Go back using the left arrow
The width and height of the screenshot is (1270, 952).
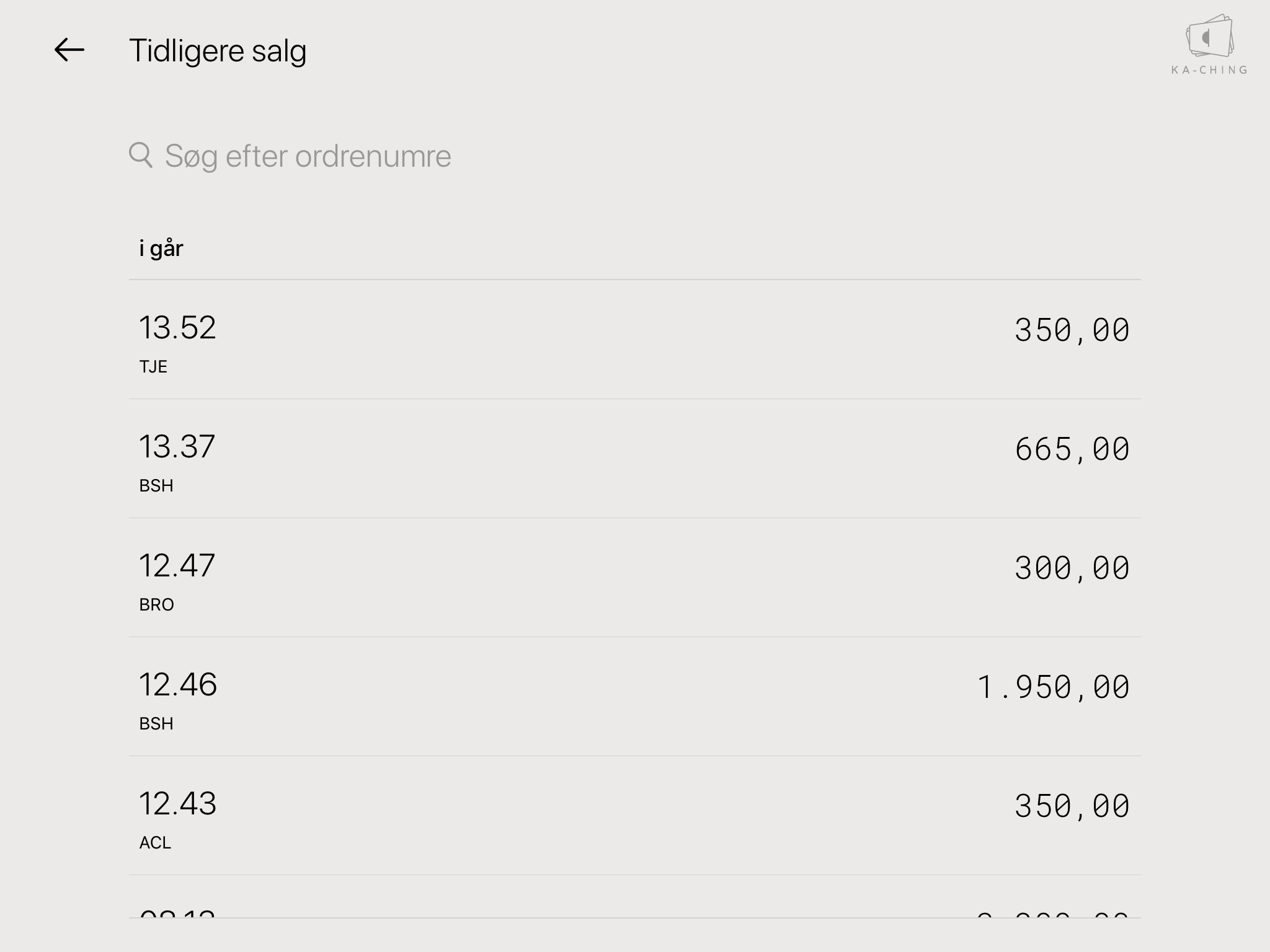pyautogui.click(x=69, y=50)
